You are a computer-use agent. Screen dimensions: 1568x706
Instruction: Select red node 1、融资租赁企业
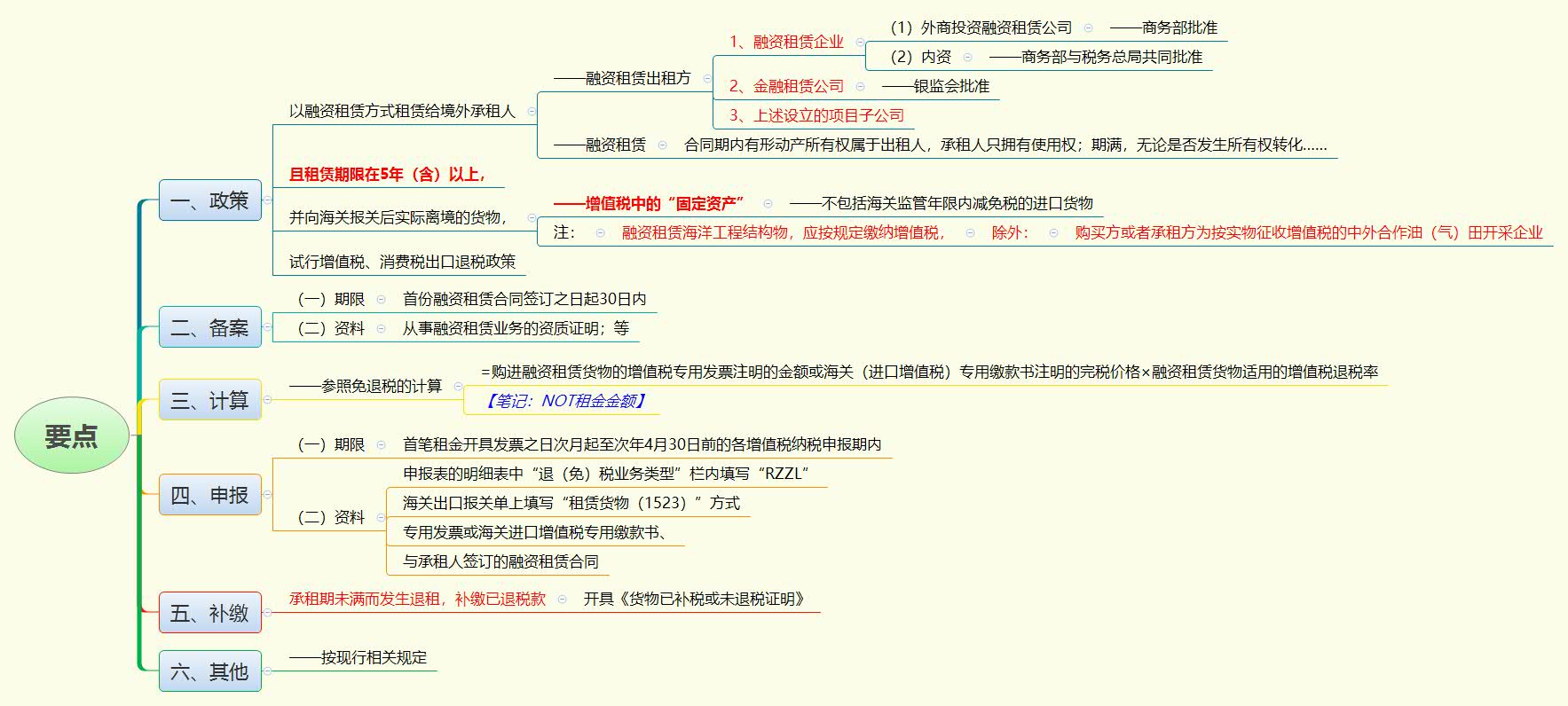(x=786, y=42)
